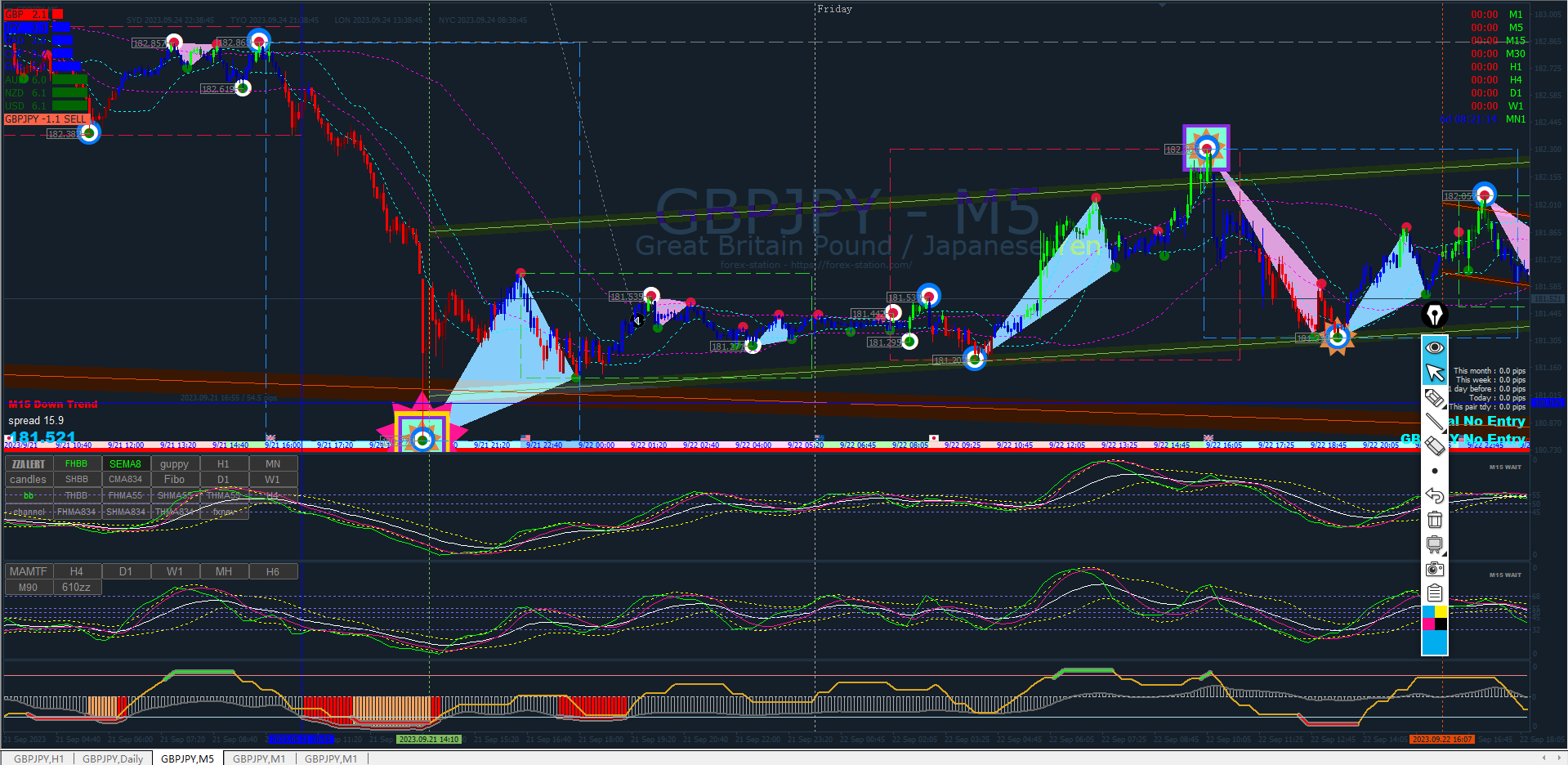This screenshot has width=1568, height=765.
Task: Select the GBPJPY,M5 chart tab
Action: [x=187, y=758]
